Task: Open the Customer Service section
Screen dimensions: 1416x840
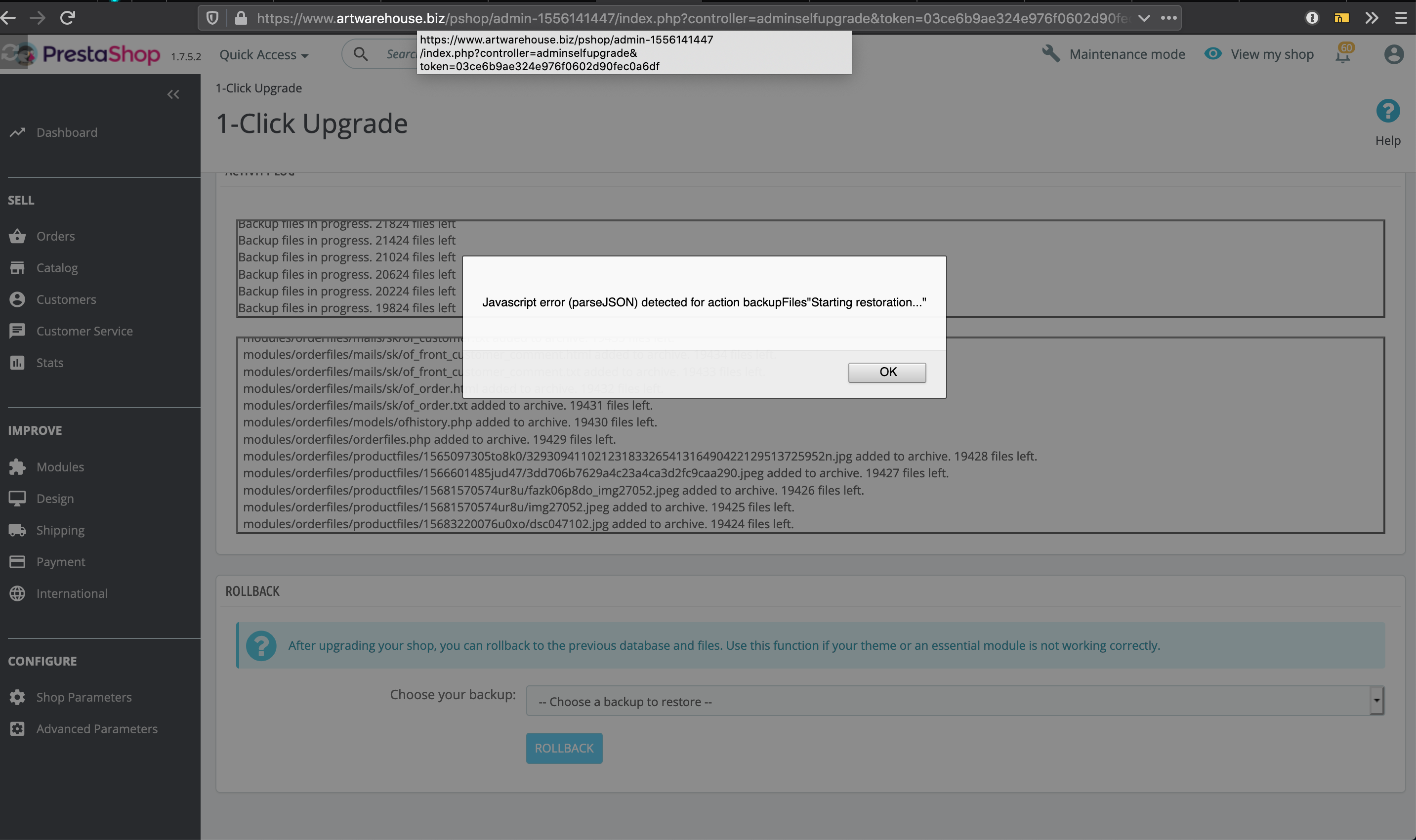Action: 85,331
